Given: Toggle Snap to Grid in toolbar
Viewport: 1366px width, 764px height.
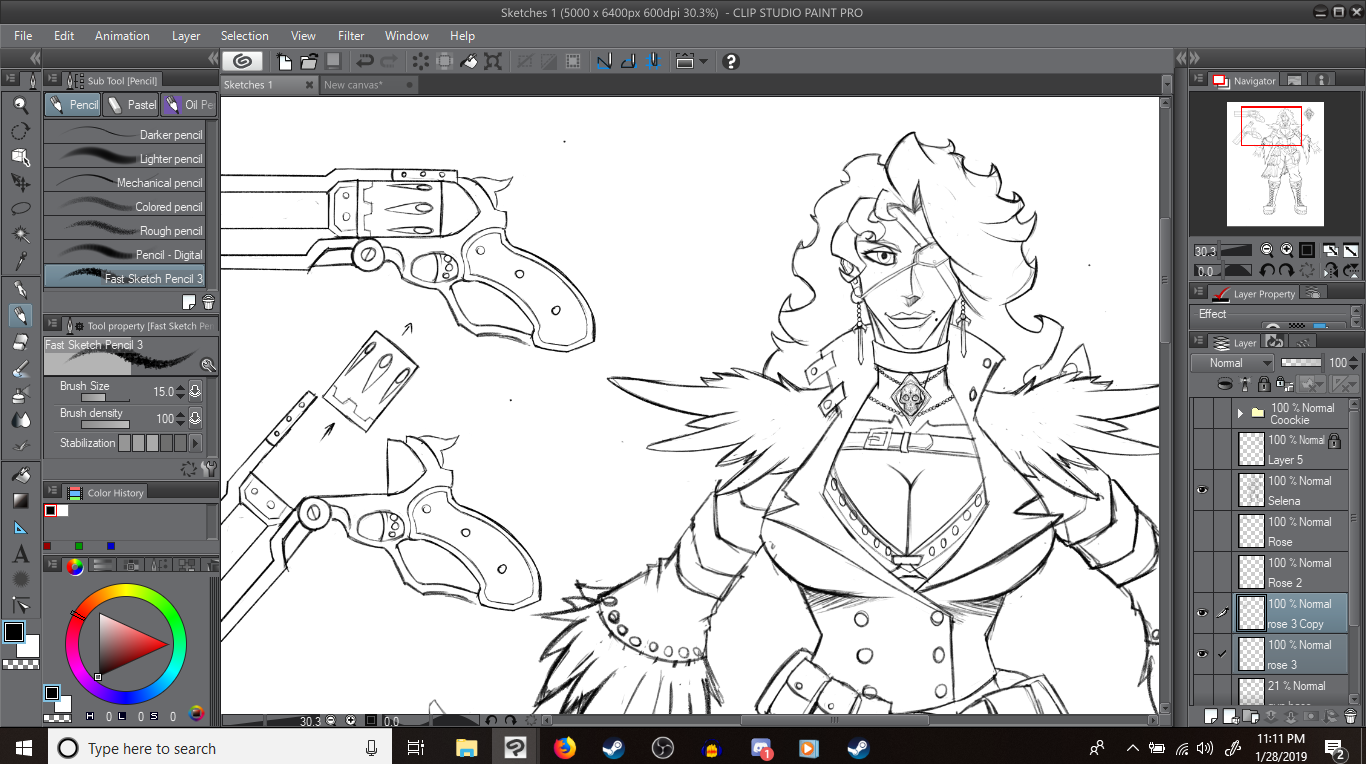Looking at the screenshot, I should [x=653, y=61].
